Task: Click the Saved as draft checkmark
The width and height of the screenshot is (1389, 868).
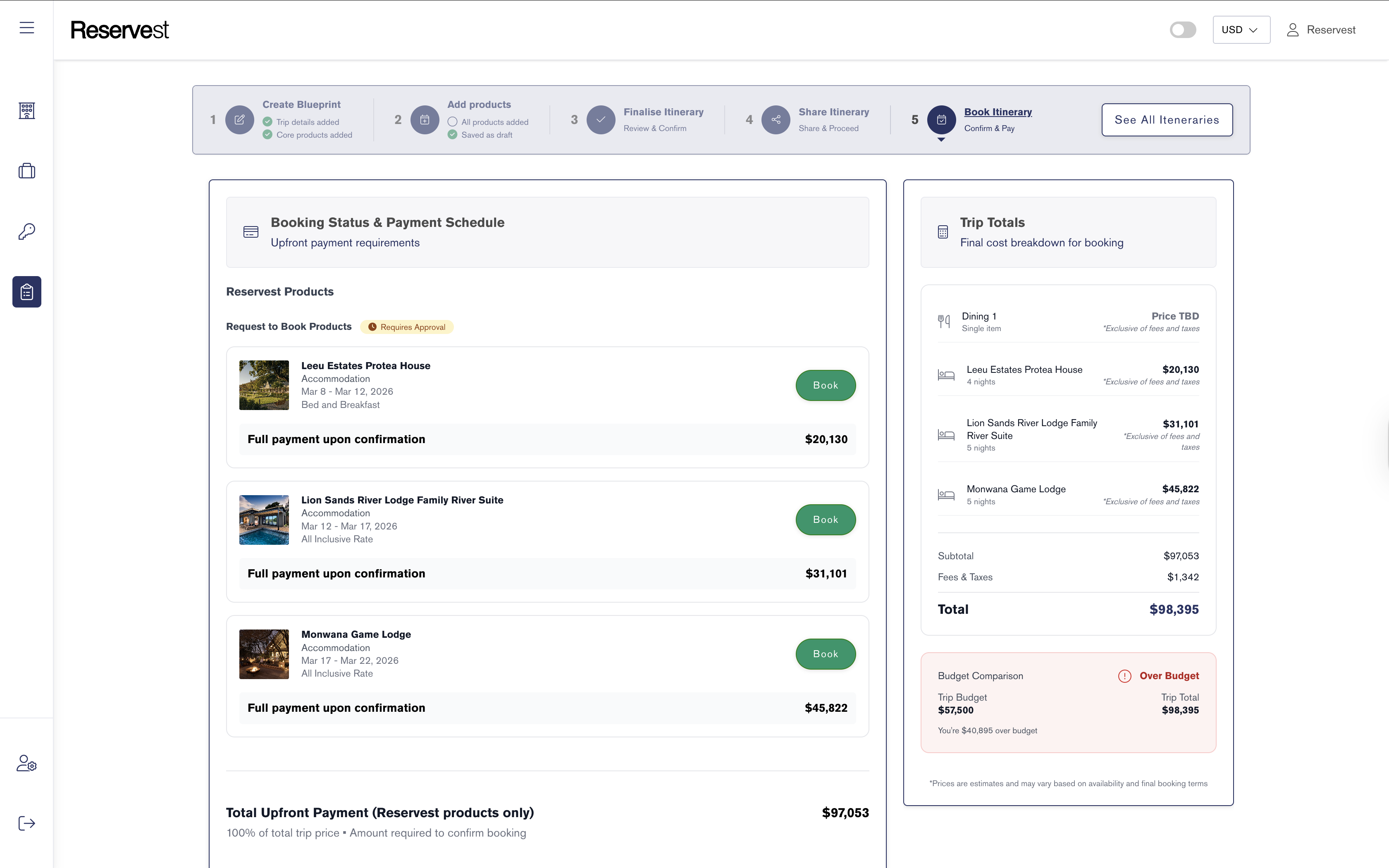Action: pyautogui.click(x=452, y=135)
